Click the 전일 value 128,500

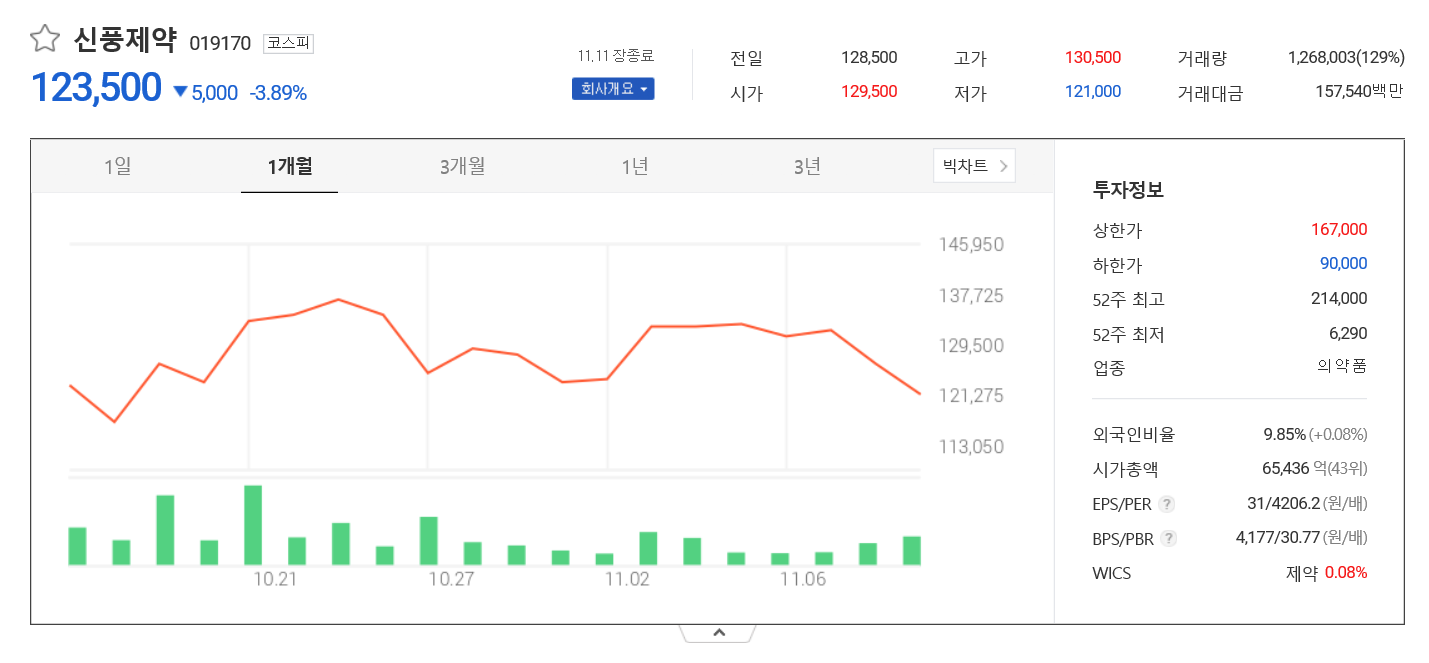point(869,58)
